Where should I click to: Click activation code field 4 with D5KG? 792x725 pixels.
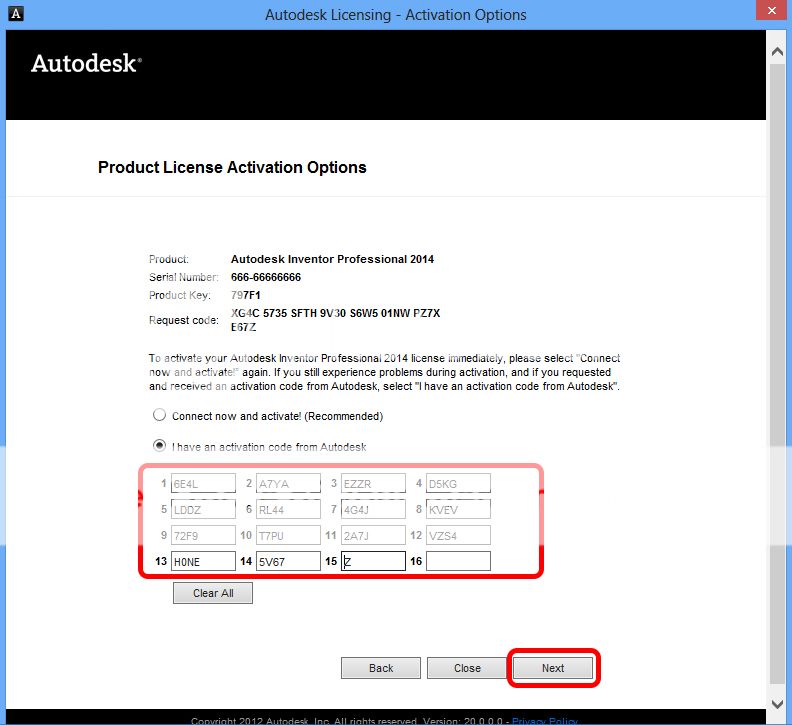click(458, 483)
